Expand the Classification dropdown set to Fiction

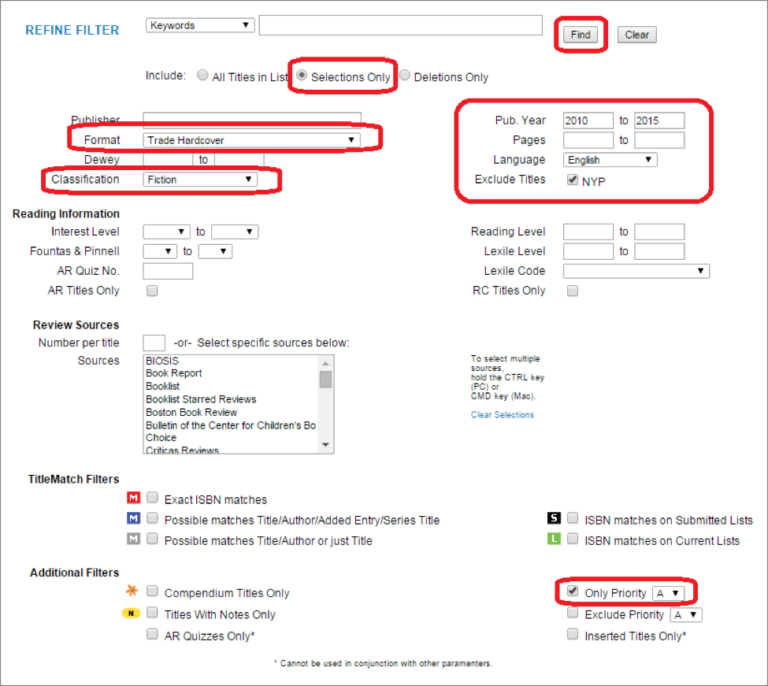point(200,180)
